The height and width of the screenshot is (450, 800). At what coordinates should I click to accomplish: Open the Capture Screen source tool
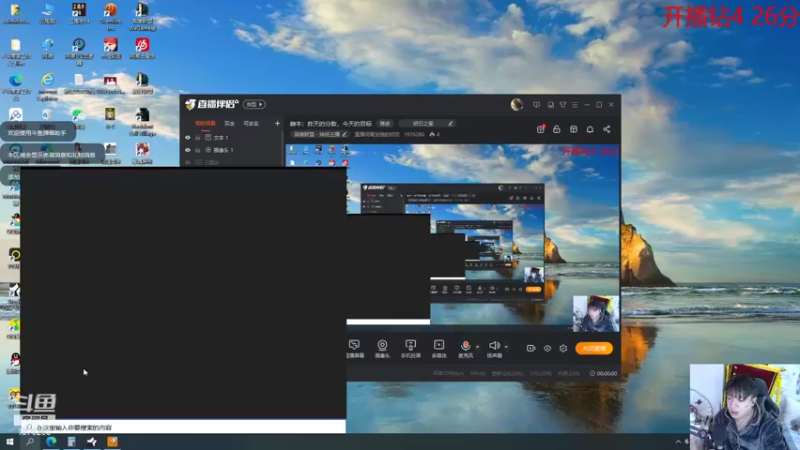355,349
